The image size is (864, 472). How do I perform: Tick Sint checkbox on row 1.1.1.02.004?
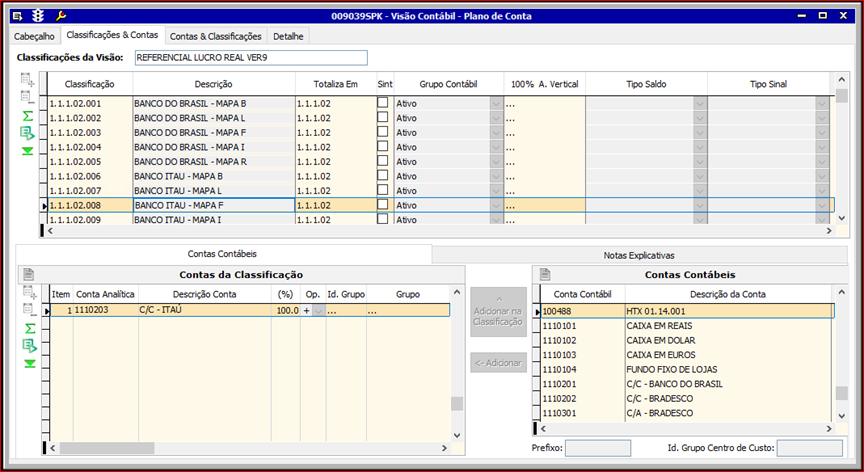tap(383, 147)
